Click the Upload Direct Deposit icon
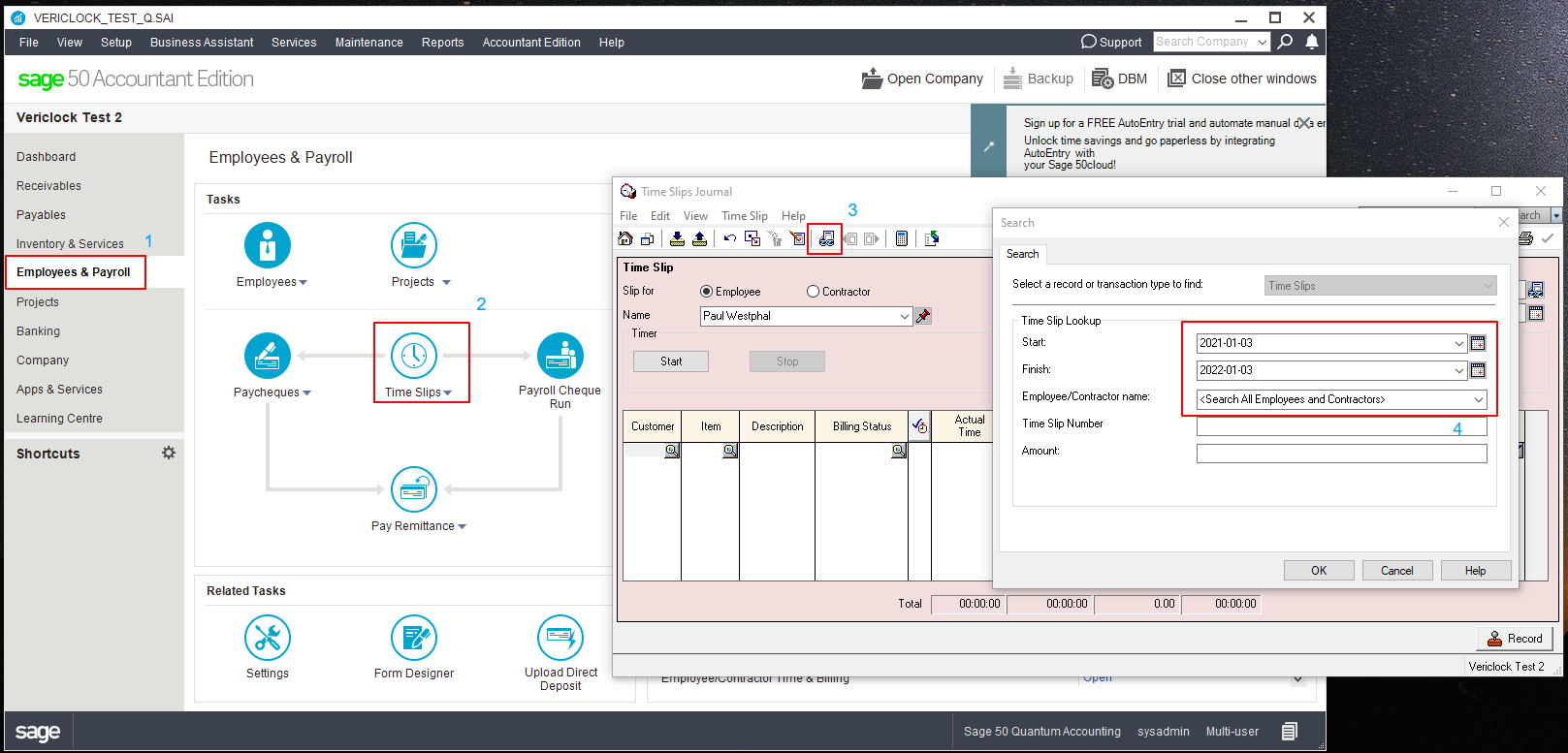The image size is (1568, 753). (560, 638)
